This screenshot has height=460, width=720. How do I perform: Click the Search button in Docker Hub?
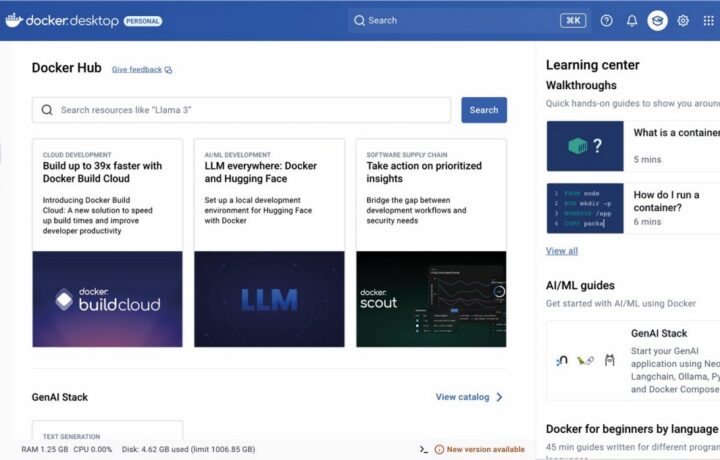(x=484, y=110)
